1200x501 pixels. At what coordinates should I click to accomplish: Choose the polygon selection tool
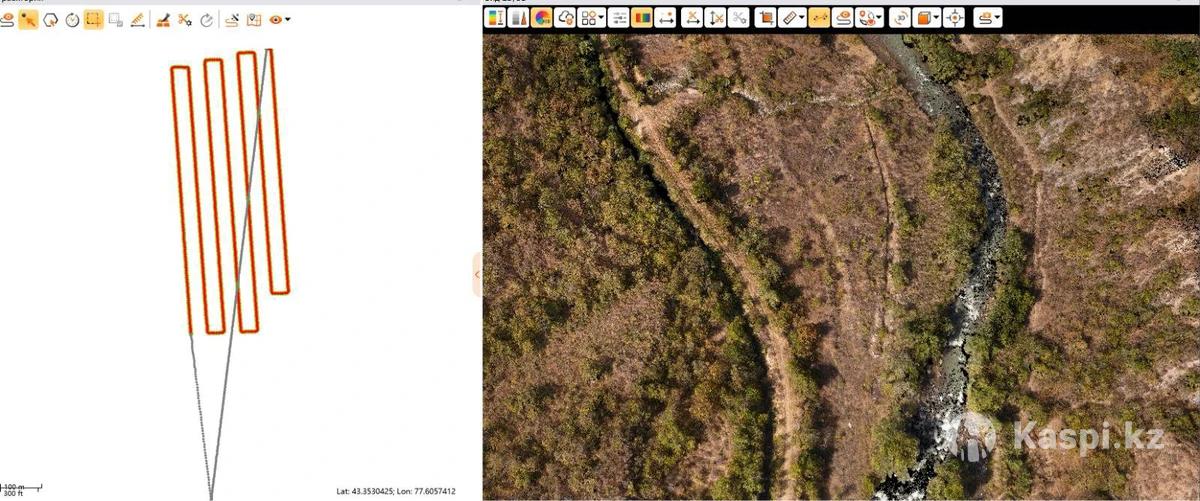point(50,19)
